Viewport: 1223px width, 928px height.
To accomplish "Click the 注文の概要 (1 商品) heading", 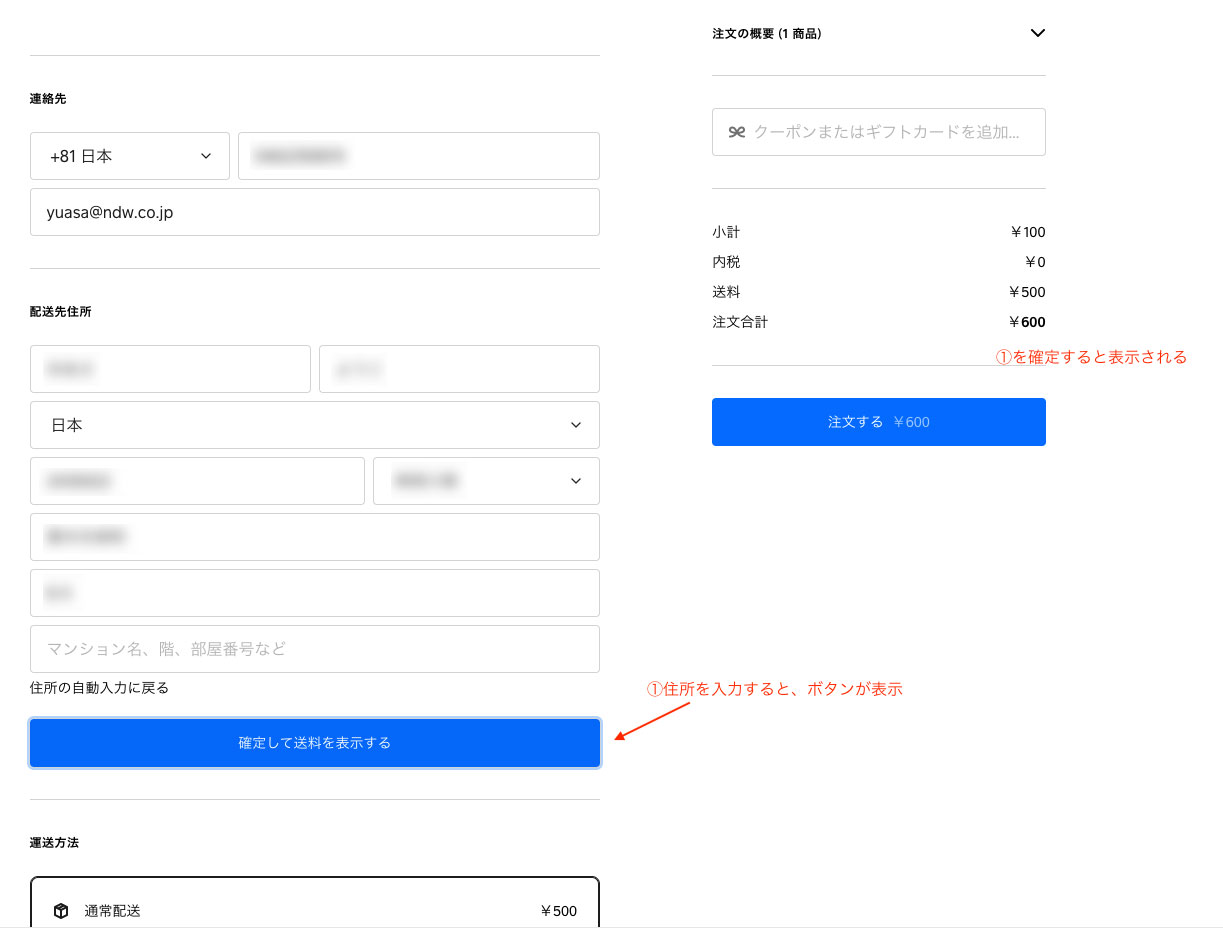I will (x=767, y=33).
